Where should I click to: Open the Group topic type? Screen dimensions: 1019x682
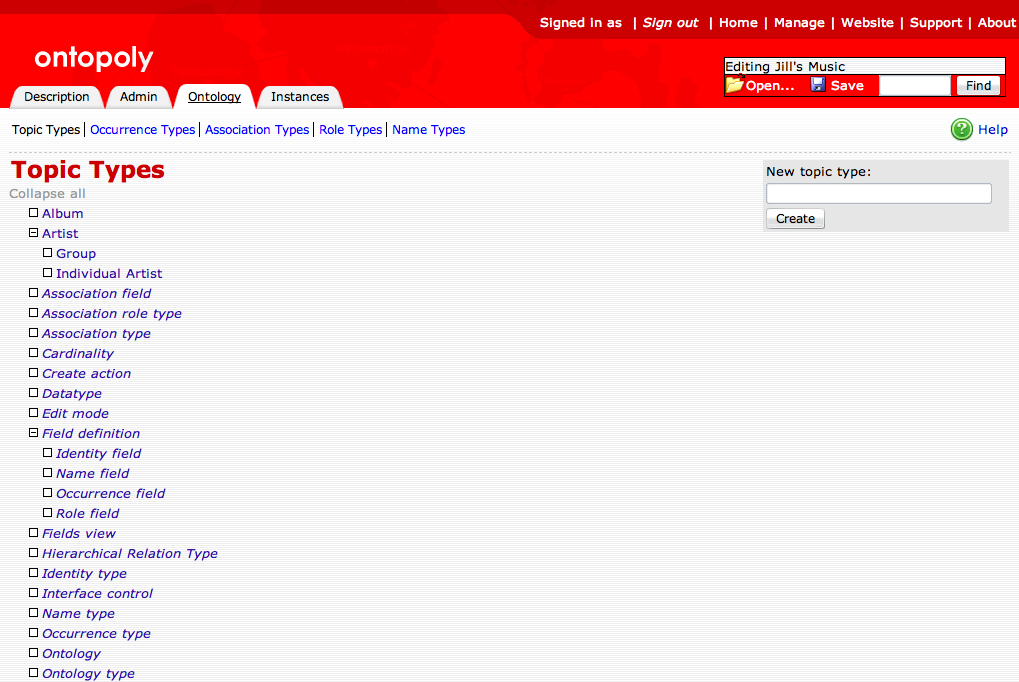75,253
